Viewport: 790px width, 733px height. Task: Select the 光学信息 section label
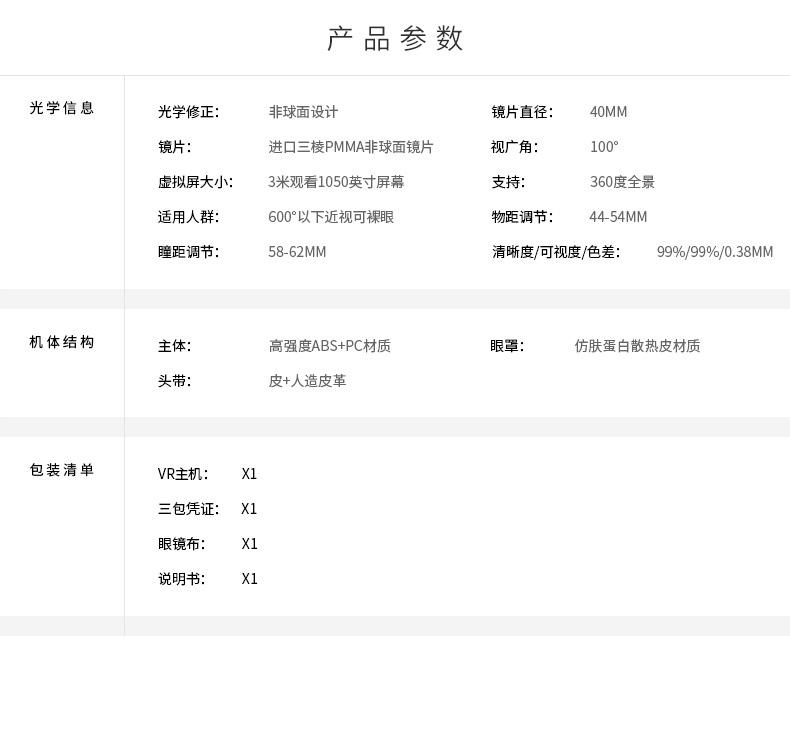click(x=62, y=108)
